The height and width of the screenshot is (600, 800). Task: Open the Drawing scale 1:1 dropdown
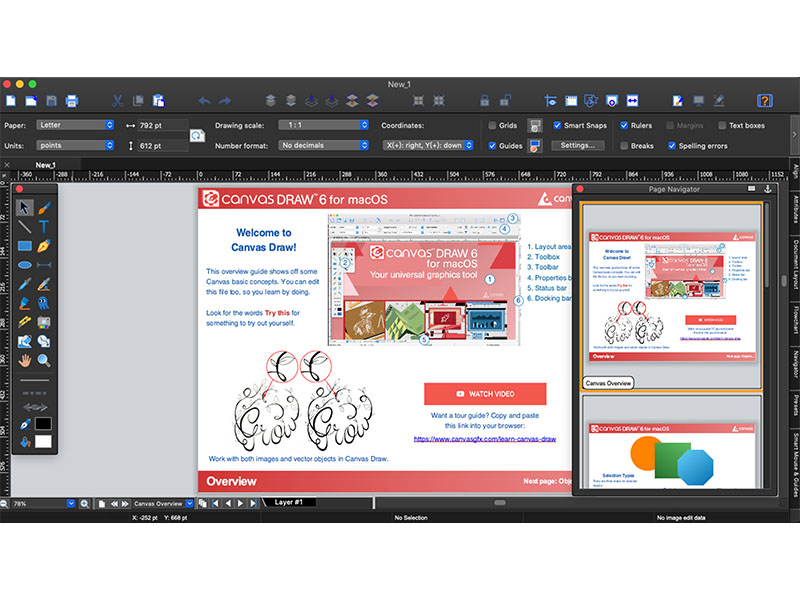[x=323, y=125]
